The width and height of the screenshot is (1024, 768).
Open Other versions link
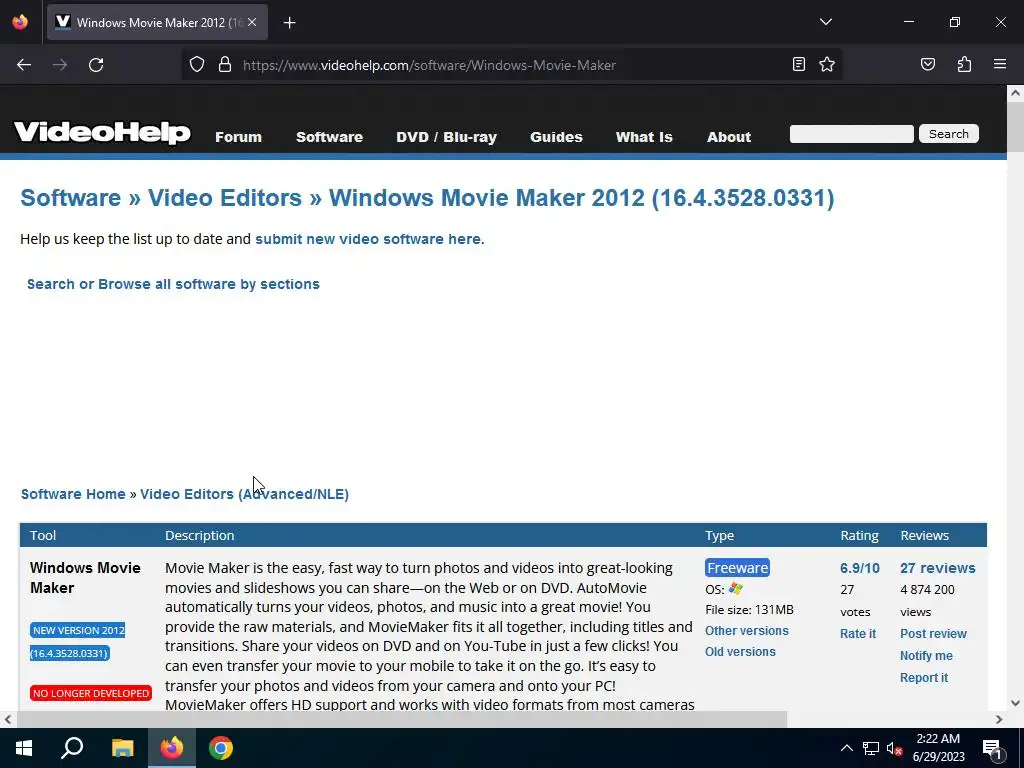pos(746,631)
